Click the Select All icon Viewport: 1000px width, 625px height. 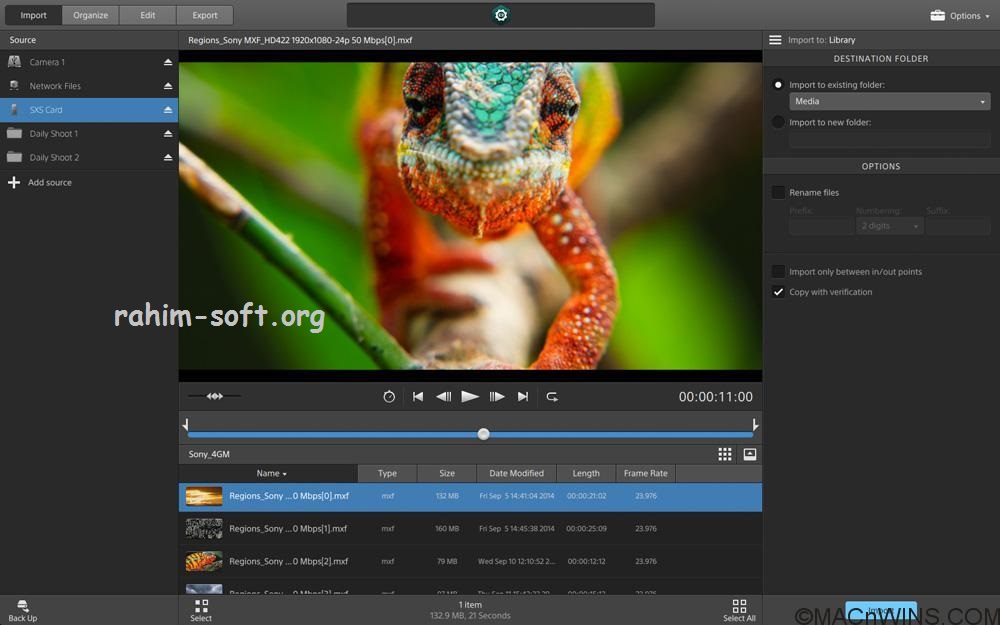tap(739, 607)
